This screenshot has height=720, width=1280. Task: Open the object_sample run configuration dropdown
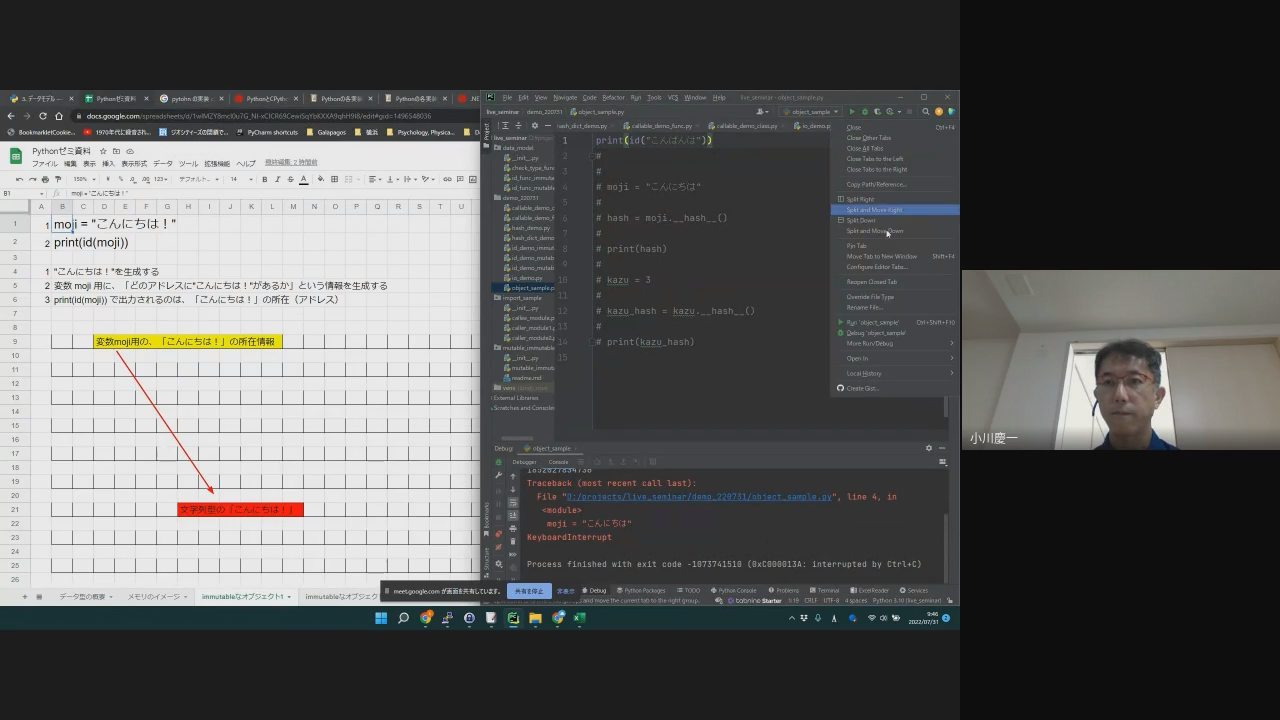pos(811,112)
